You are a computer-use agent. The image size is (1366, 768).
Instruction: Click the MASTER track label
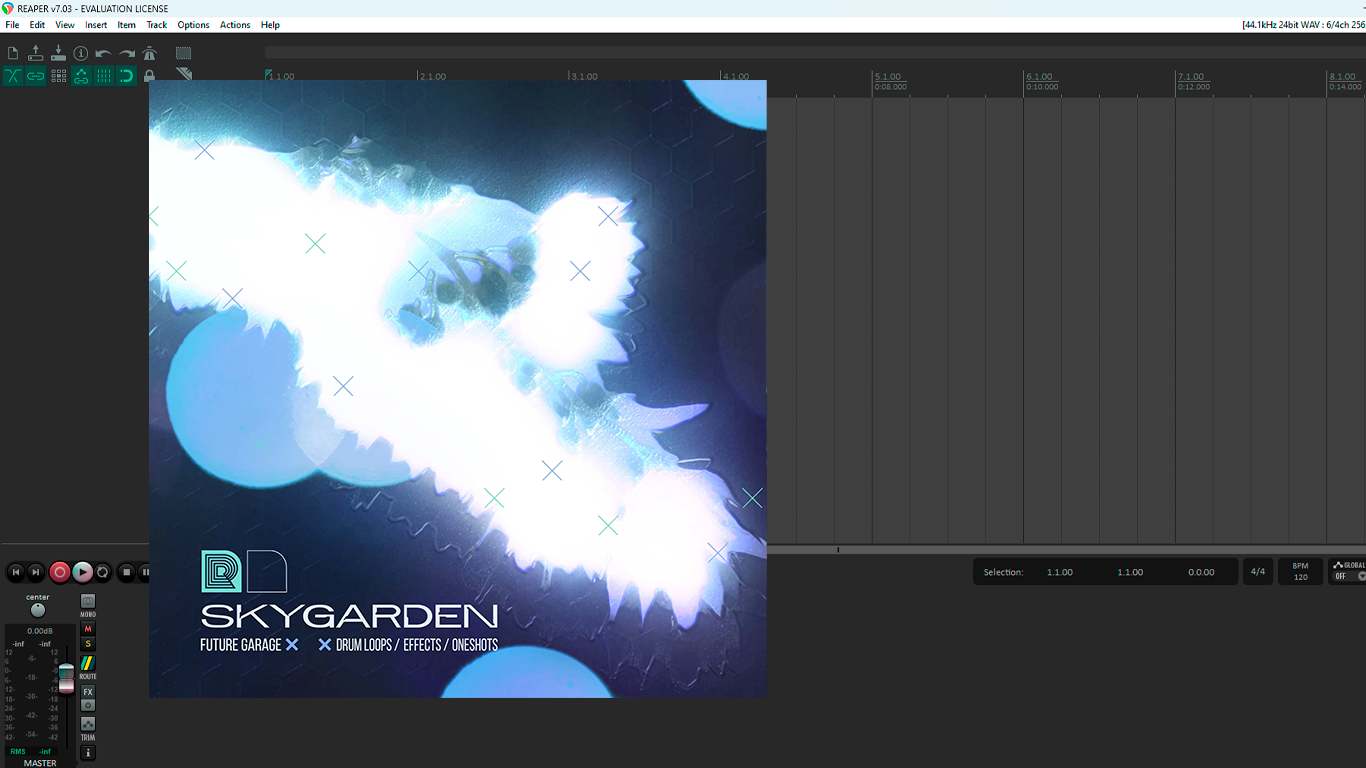[40, 763]
